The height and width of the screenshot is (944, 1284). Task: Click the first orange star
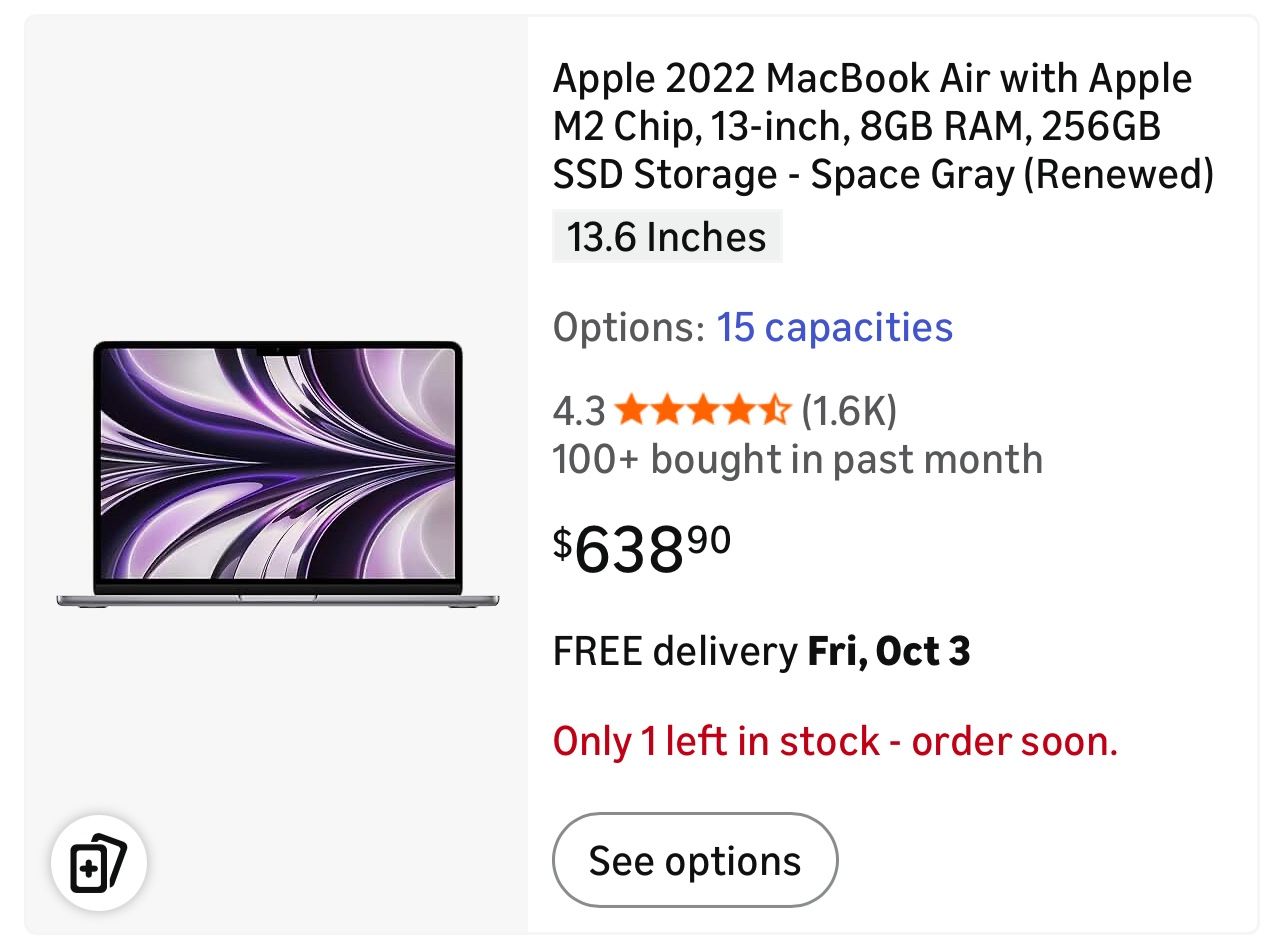point(630,410)
